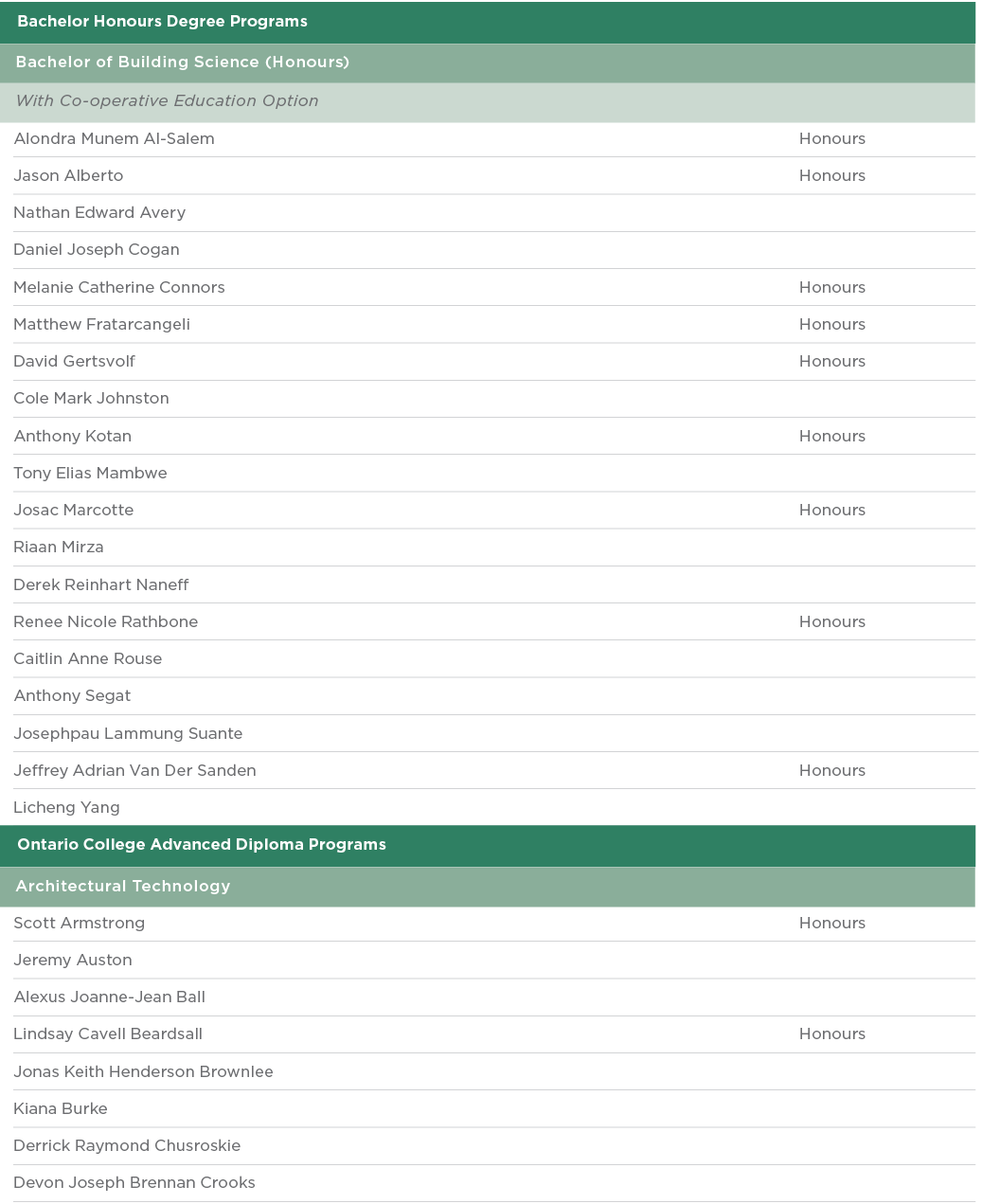Select the Architectural Technology section heading
This screenshot has width=982, height=1204.
tap(123, 887)
